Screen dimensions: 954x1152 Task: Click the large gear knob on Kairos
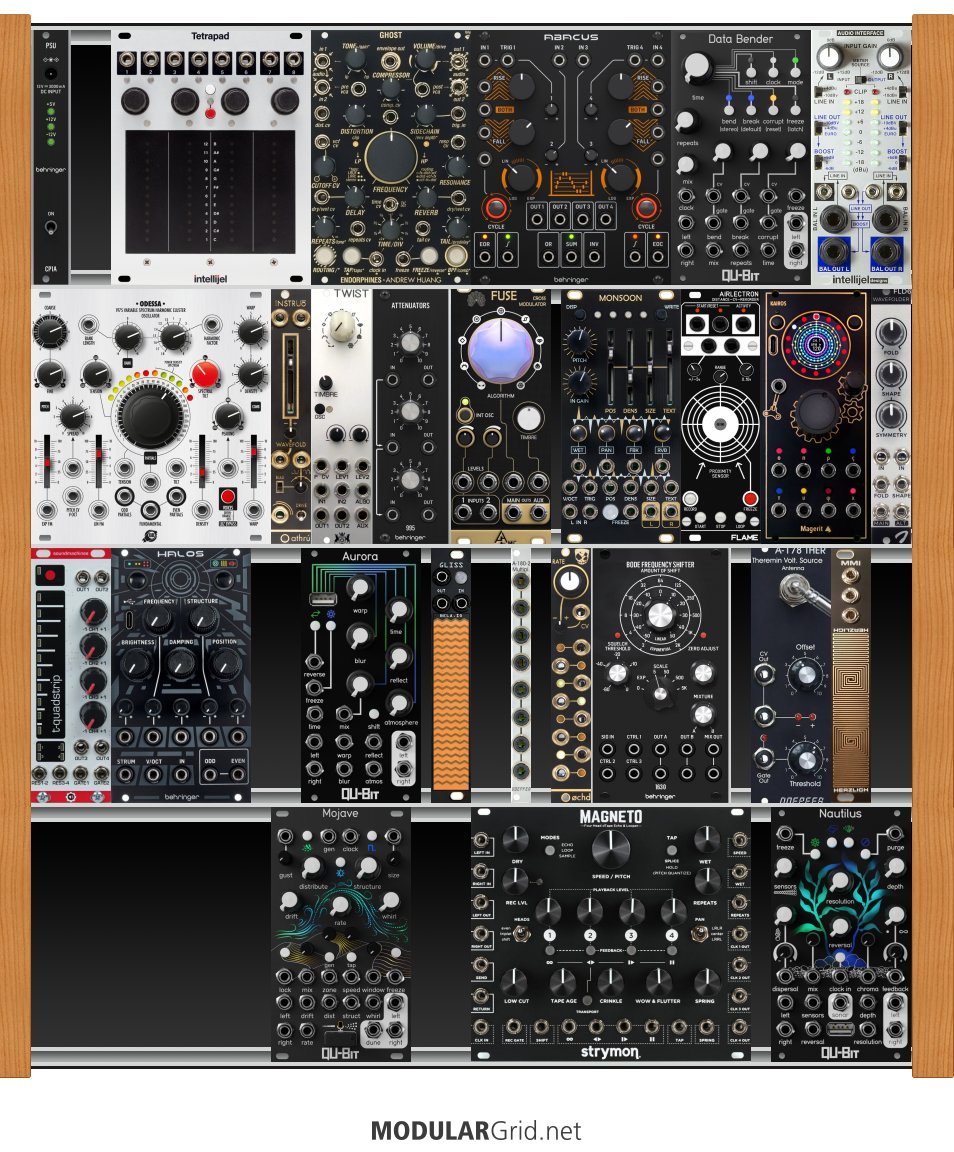point(819,415)
